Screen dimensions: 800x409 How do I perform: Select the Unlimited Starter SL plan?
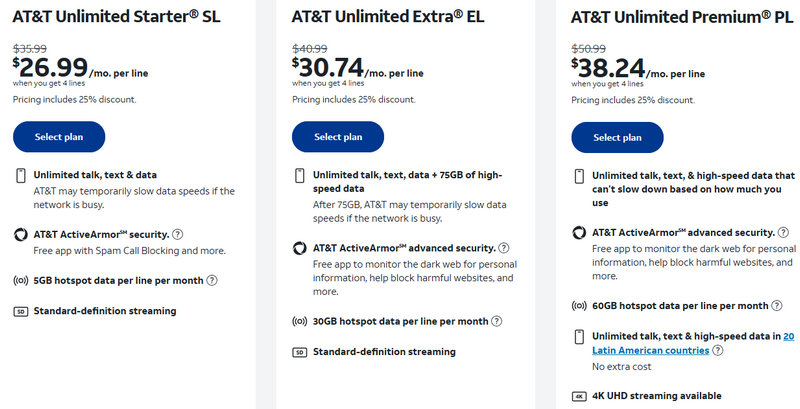coord(59,137)
